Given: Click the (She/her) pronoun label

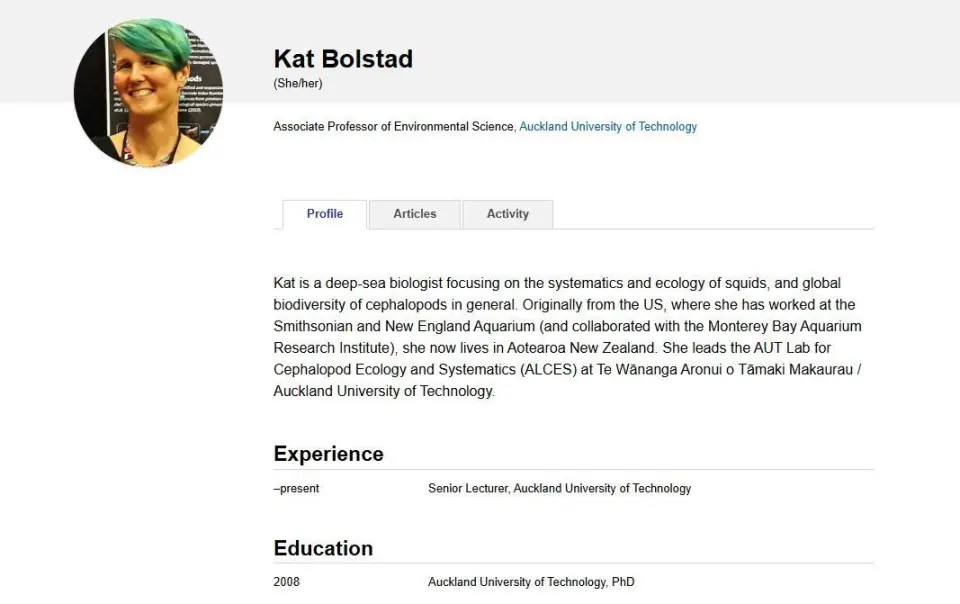Looking at the screenshot, I should point(298,83).
